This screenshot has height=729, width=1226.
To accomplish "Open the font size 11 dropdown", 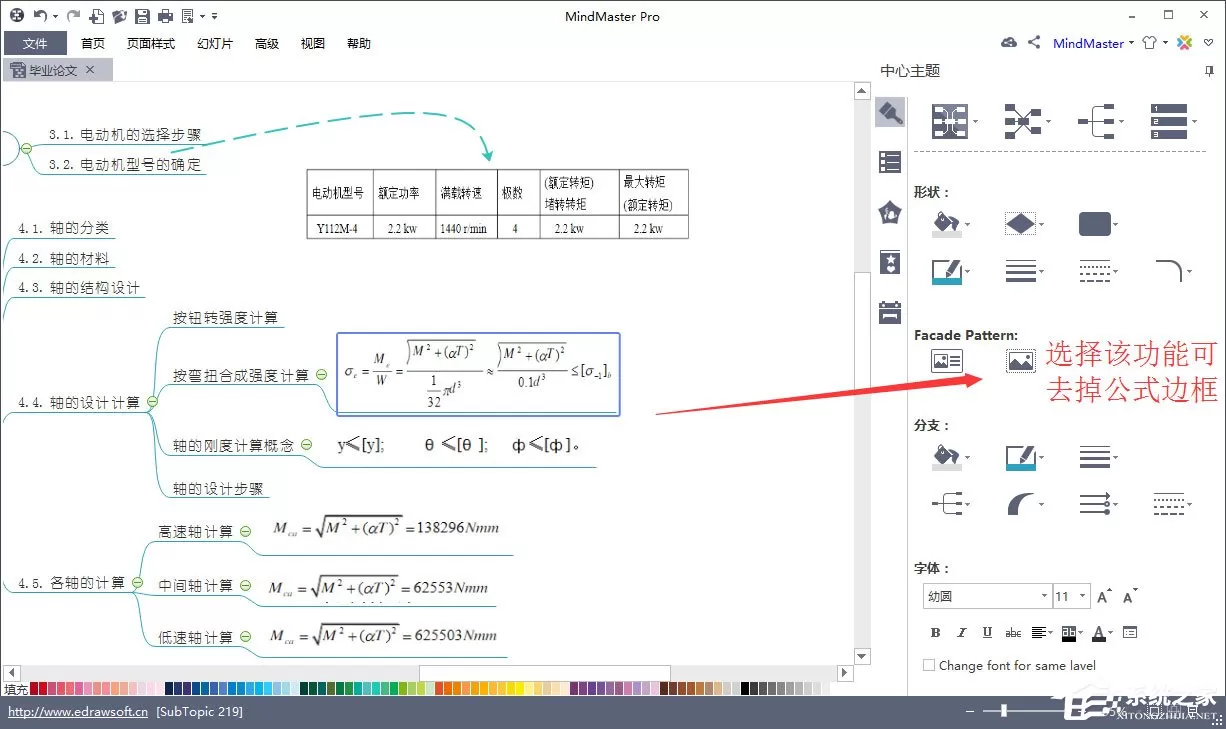I will (x=1070, y=596).
